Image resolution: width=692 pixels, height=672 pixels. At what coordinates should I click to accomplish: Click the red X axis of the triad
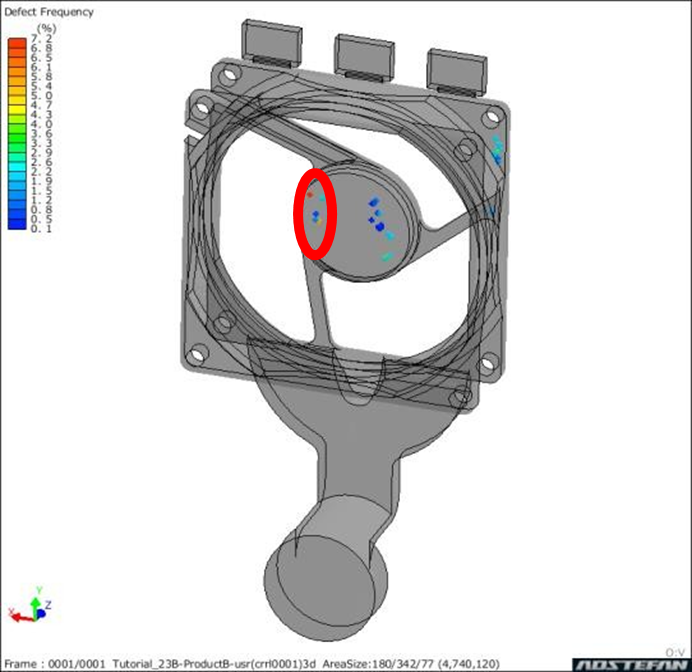coord(21,616)
